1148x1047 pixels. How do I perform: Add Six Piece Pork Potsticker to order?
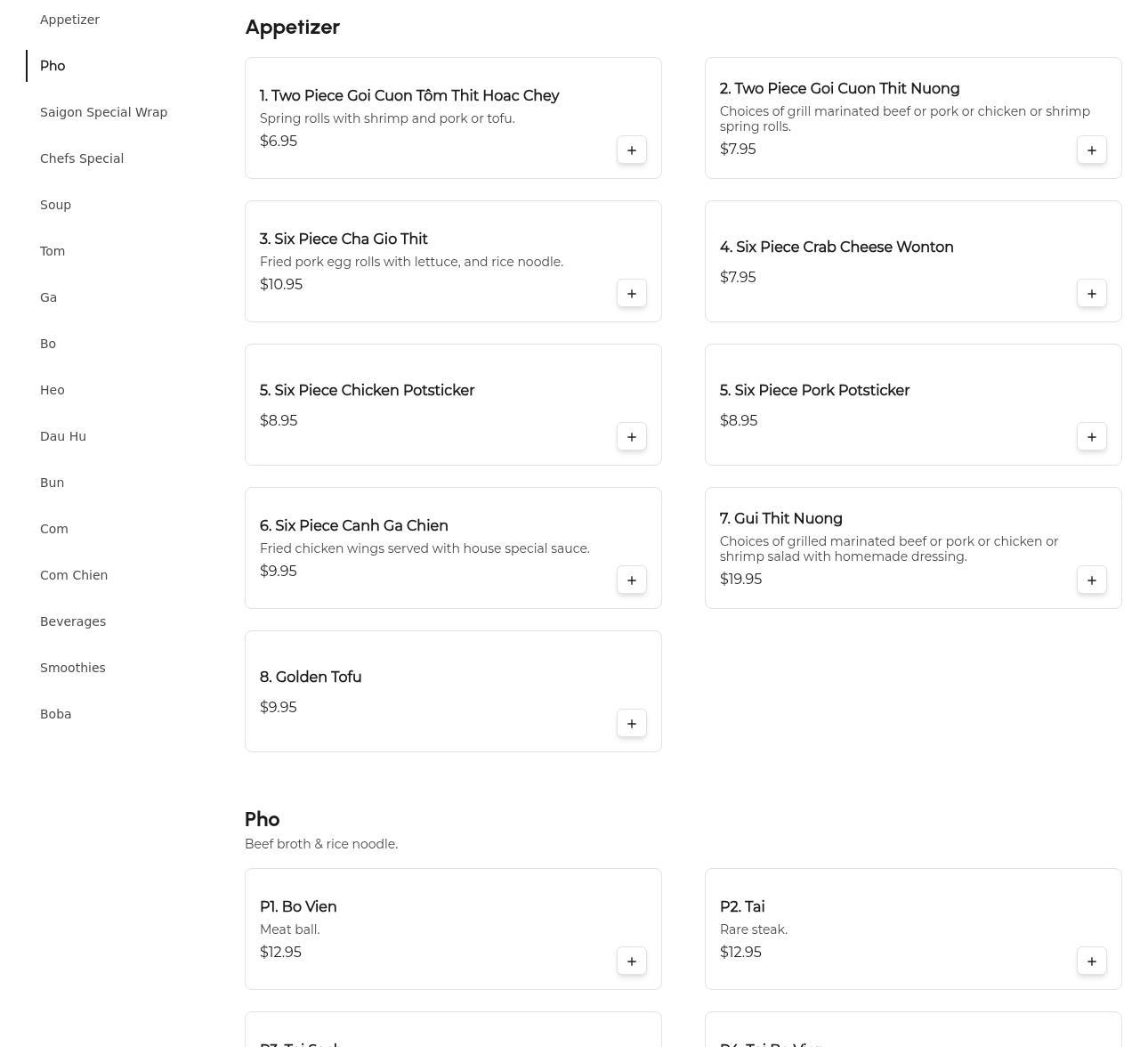1092,437
